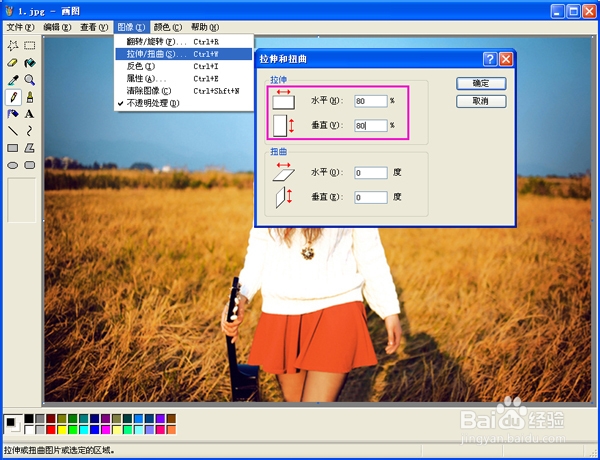Pick the light gray palette swatch
Image resolution: width=600 pixels, height=460 pixels.
pos(40,430)
